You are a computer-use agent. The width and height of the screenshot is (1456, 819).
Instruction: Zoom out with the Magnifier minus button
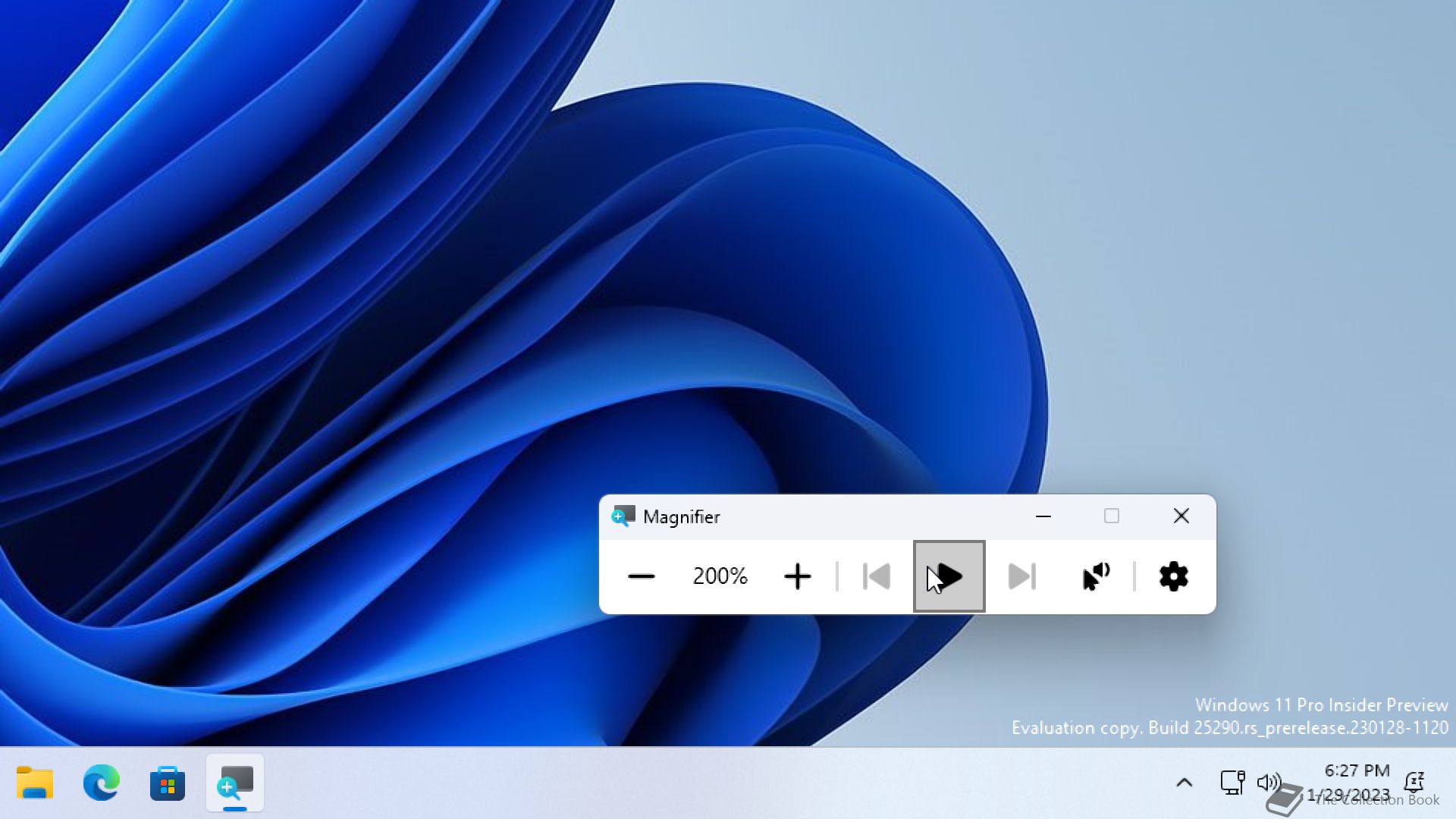pos(641,576)
